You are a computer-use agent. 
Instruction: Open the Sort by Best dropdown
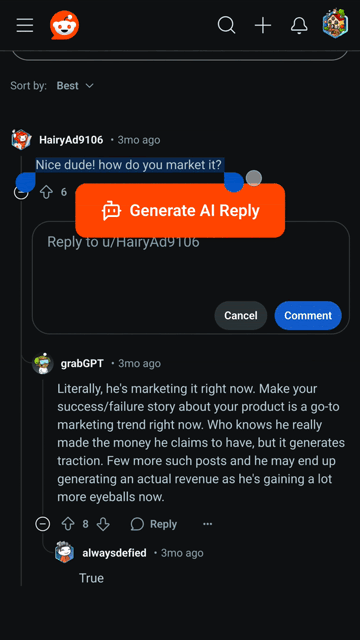(75, 86)
